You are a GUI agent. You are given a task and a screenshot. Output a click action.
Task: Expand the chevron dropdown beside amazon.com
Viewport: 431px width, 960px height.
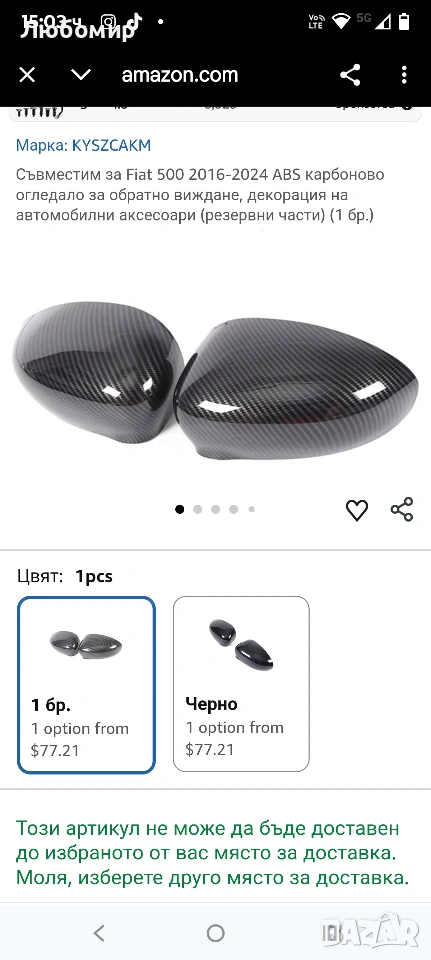point(81,75)
